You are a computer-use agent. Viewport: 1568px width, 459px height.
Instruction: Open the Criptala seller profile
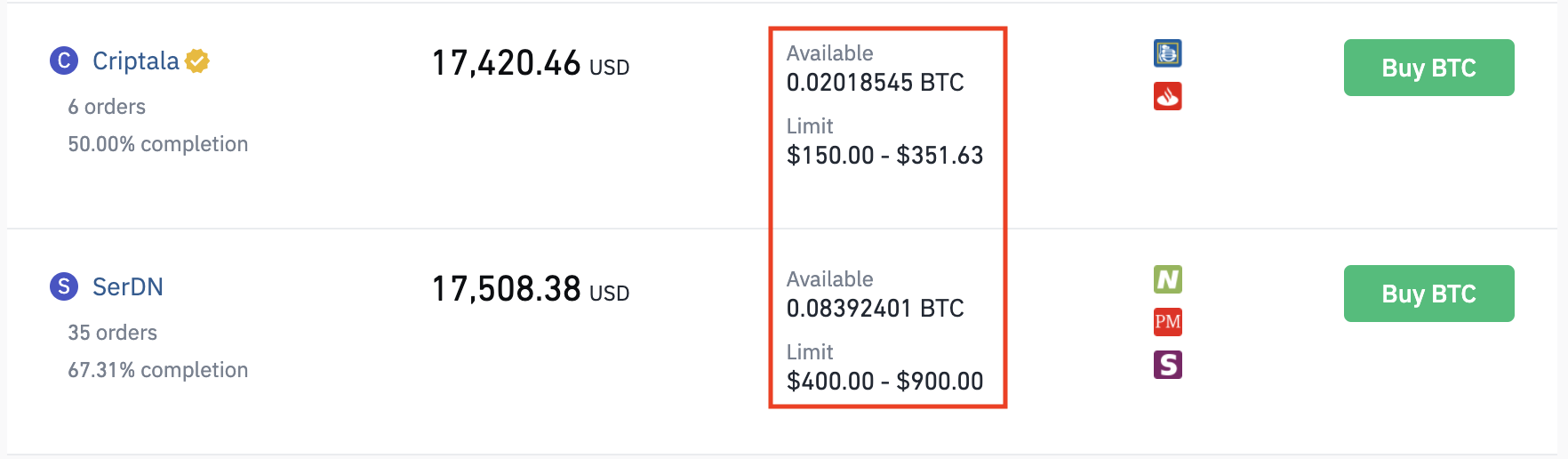point(136,60)
